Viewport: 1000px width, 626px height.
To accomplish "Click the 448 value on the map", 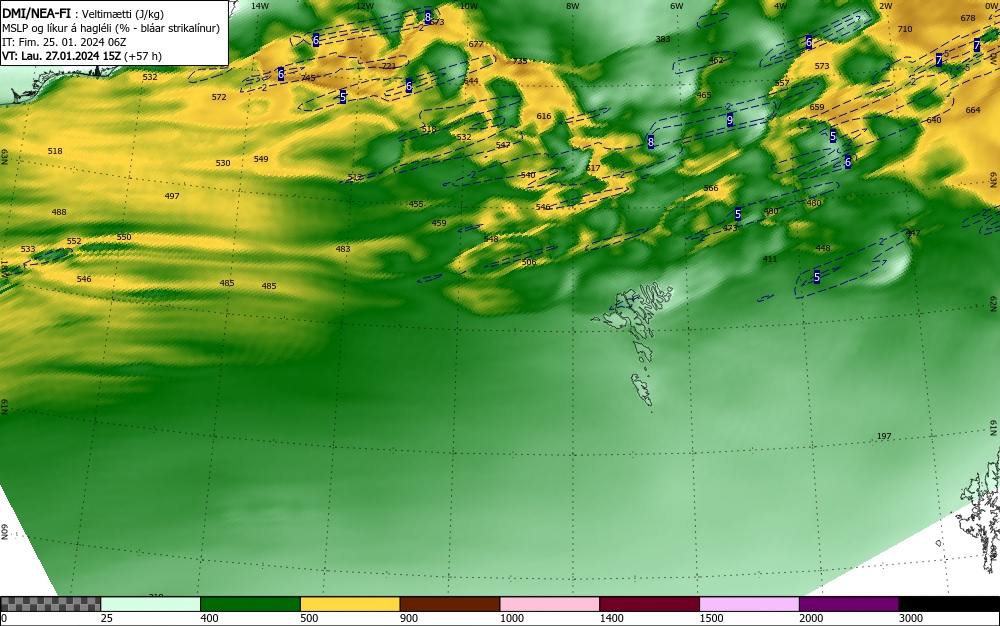I will point(823,248).
